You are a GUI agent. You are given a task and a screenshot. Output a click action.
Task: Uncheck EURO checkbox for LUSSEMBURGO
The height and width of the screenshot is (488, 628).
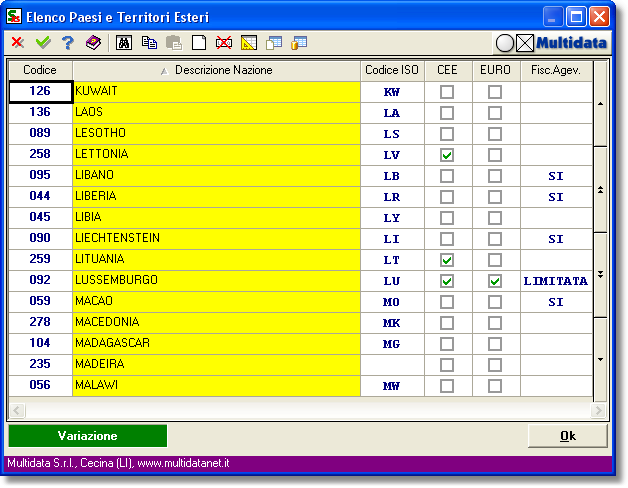pyautogui.click(x=495, y=281)
